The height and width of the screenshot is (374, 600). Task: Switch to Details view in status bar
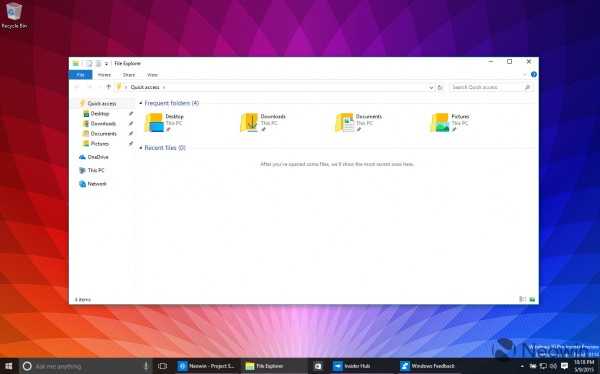pos(522,299)
